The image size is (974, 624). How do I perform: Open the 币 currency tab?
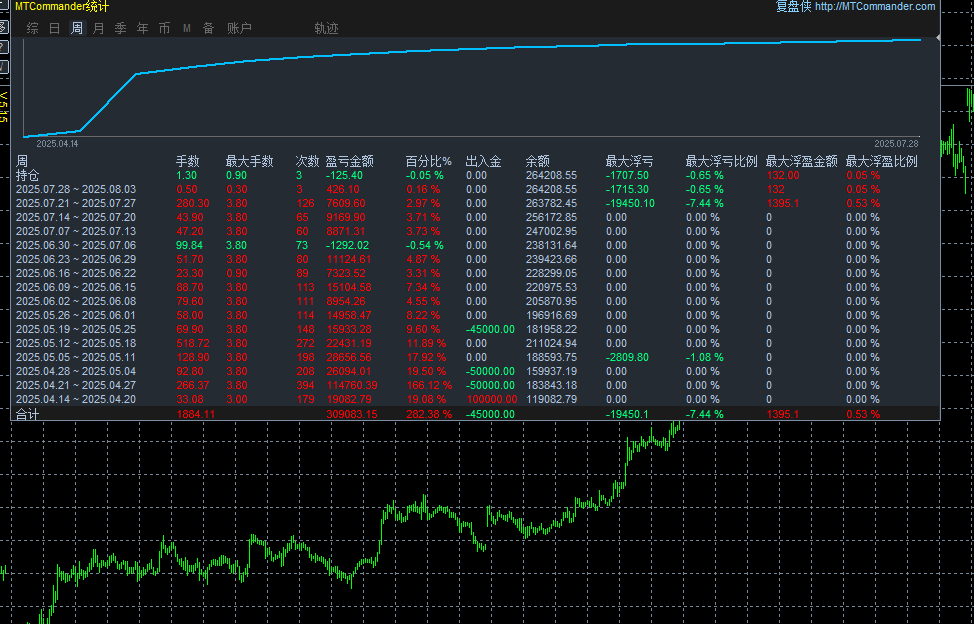pyautogui.click(x=165, y=28)
